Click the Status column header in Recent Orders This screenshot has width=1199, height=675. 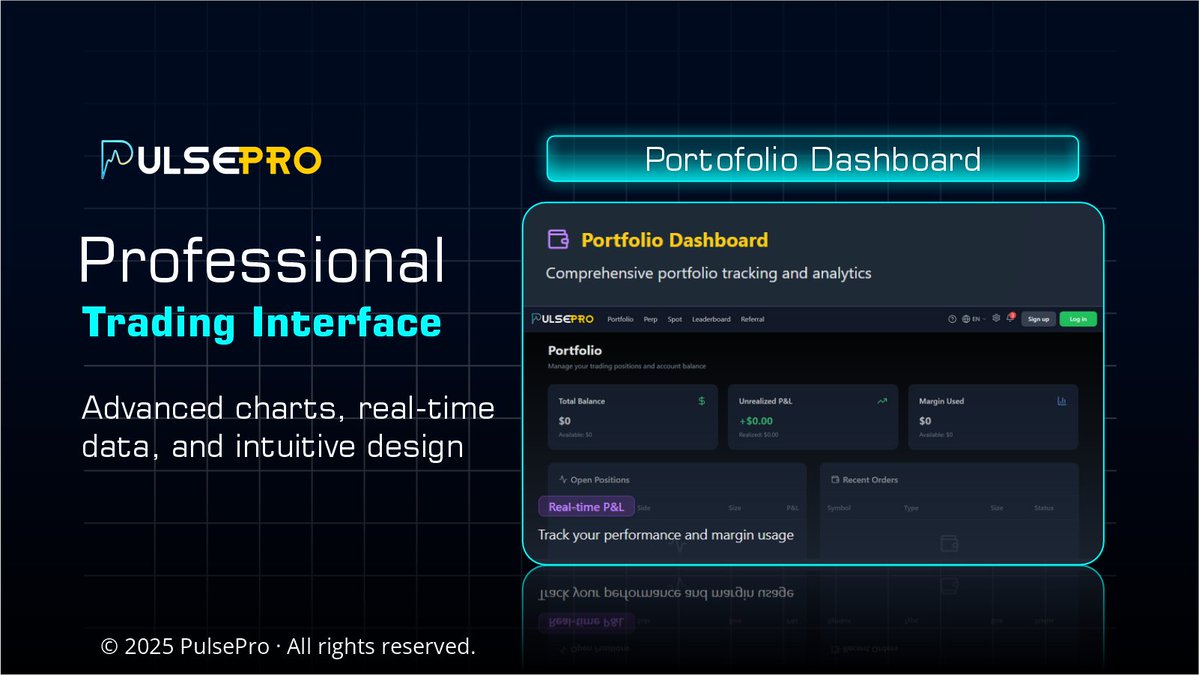[1044, 508]
